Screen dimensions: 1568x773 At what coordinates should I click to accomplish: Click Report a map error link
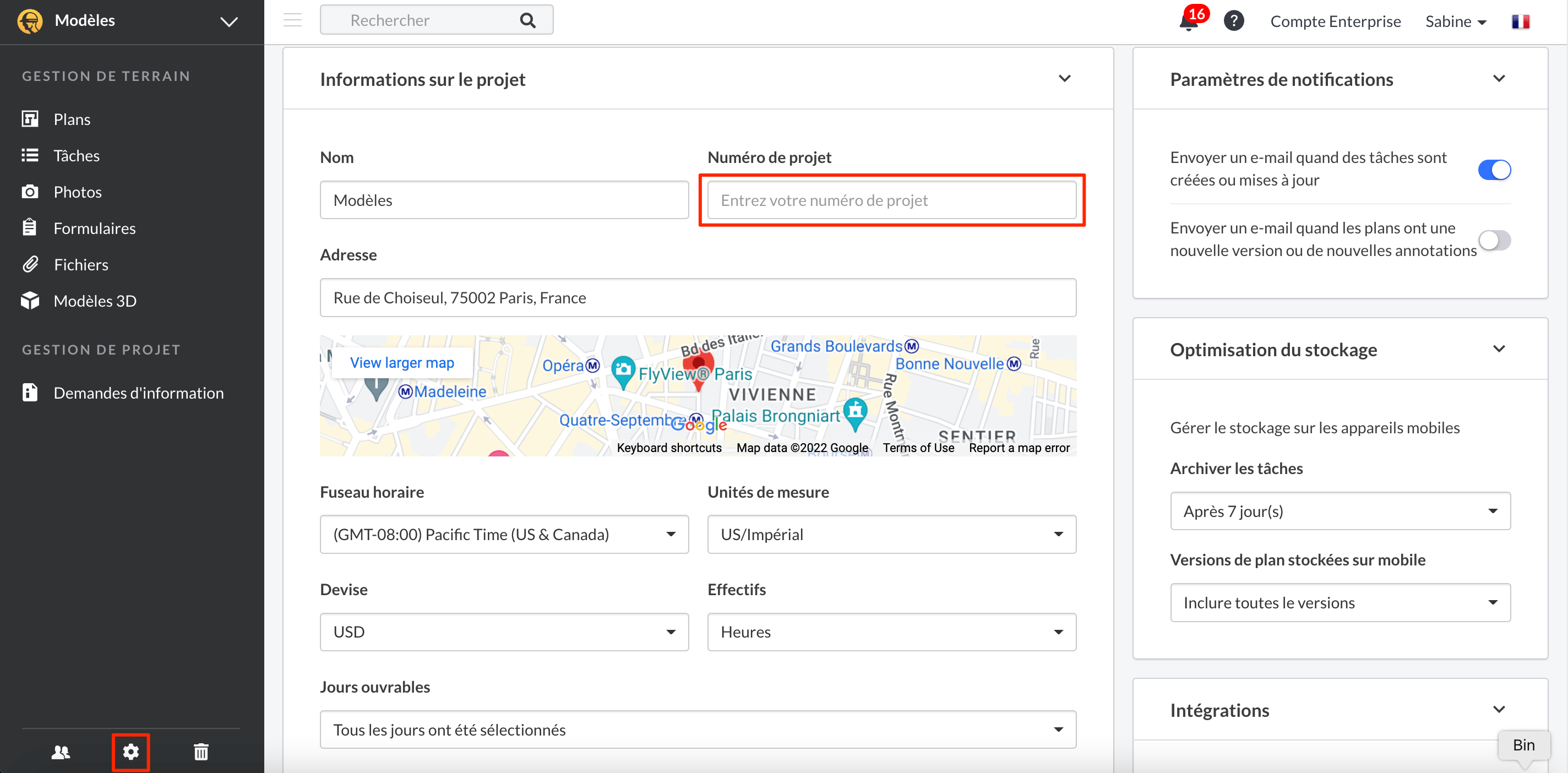1020,448
